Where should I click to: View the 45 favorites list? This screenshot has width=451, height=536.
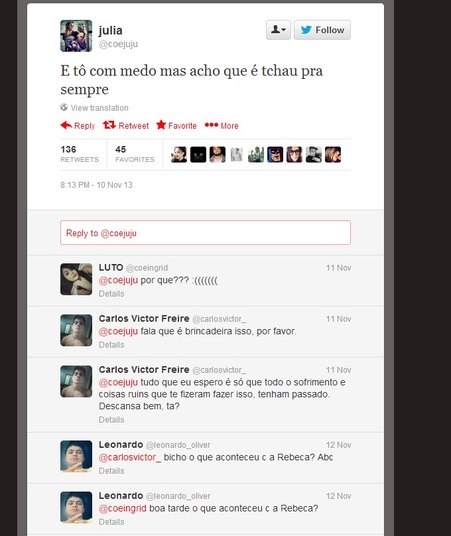(x=135, y=154)
